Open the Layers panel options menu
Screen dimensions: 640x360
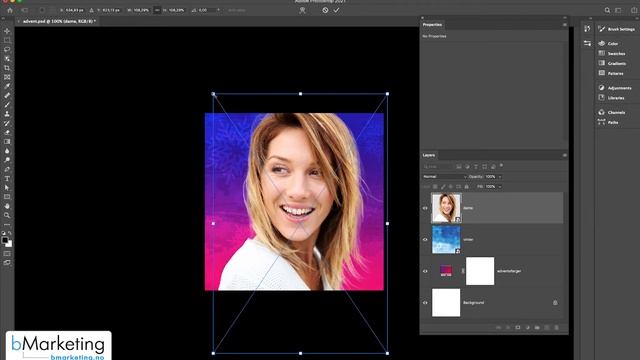pos(564,155)
